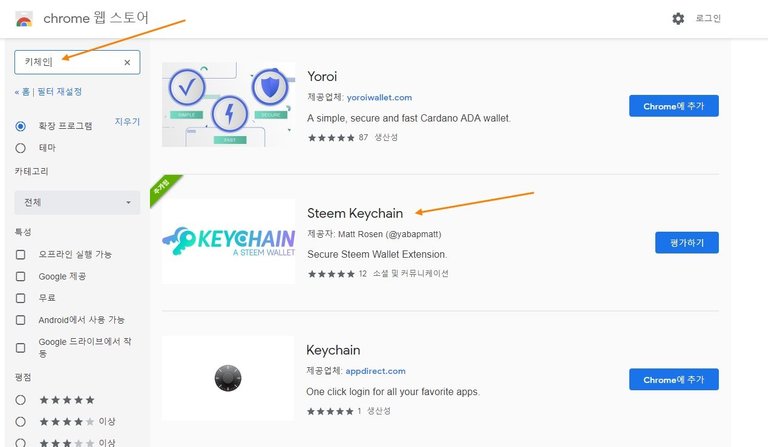Add Yoroi with Chrome에 추가 button
This screenshot has height=447, width=768.
[x=673, y=106]
